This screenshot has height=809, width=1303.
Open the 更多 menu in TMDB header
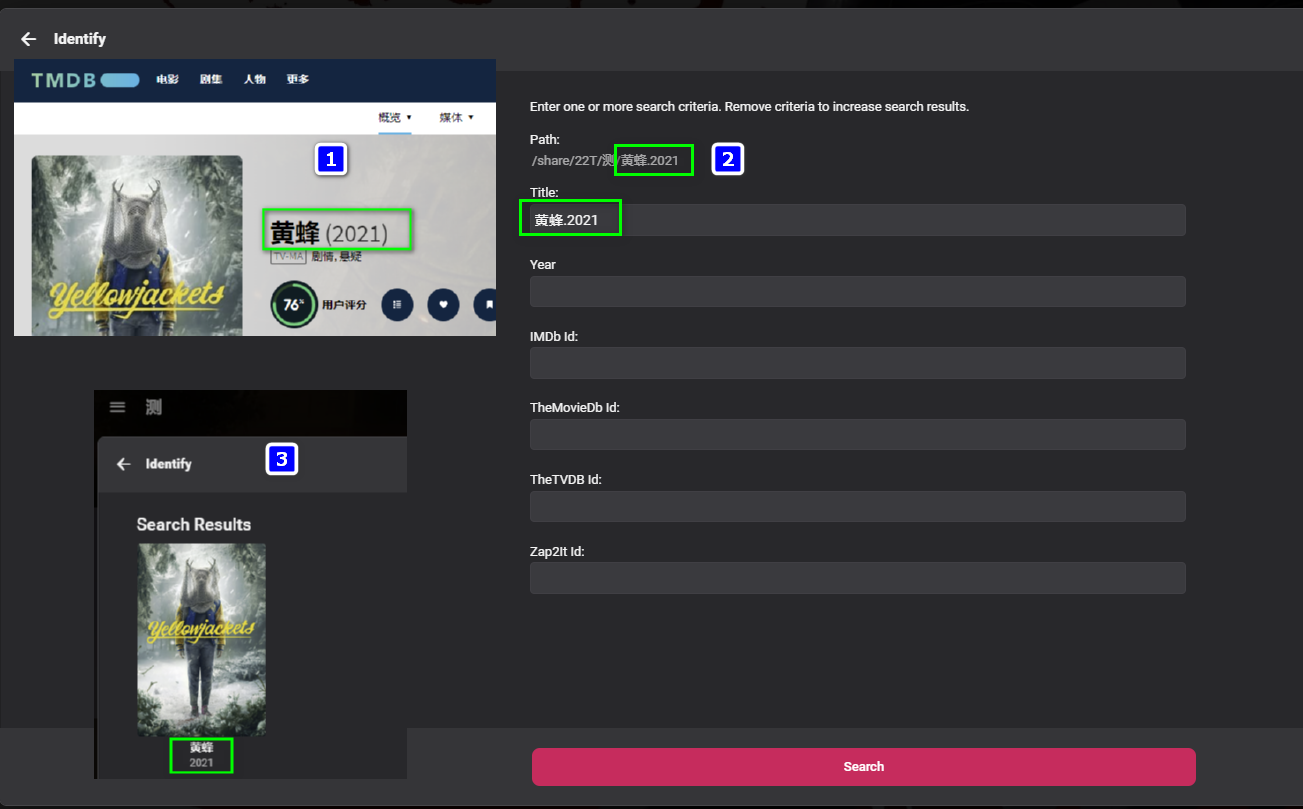tap(298, 80)
